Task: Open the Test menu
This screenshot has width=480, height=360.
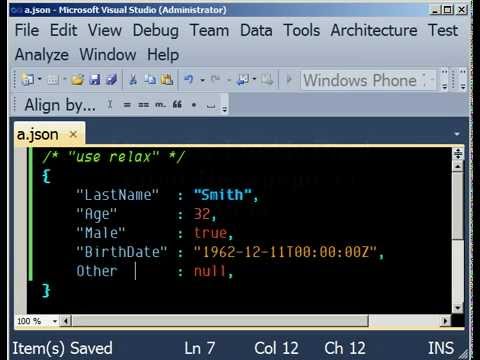Action: pos(443,31)
